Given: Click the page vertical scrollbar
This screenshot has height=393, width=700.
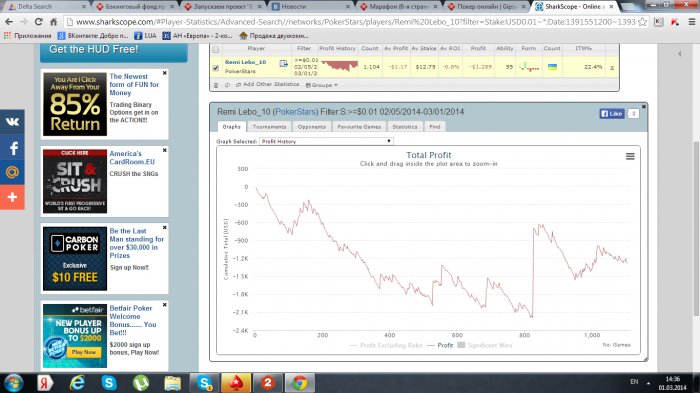Looking at the screenshot, I should (x=696, y=228).
